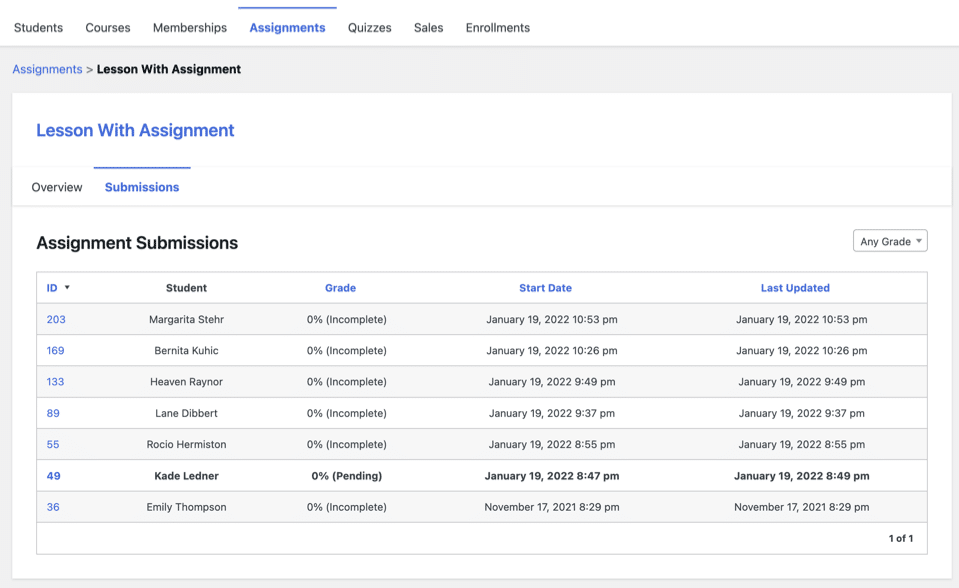Switch to the Quizzes section
The image size is (959, 588).
click(x=369, y=28)
